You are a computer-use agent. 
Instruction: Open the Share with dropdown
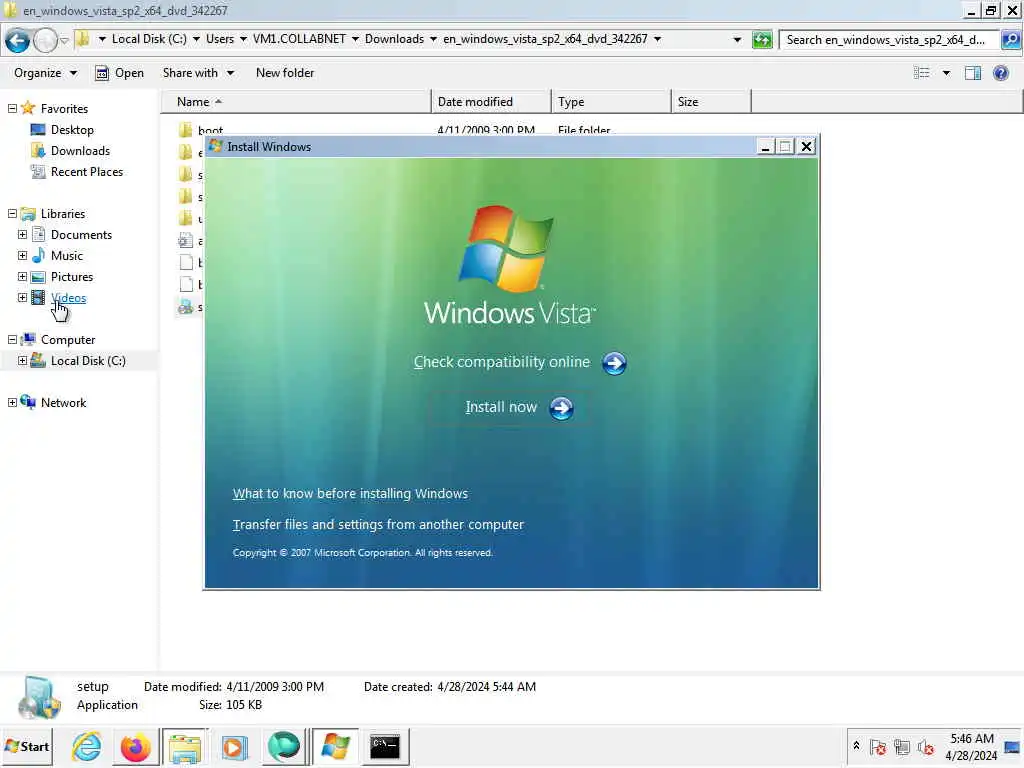[x=199, y=73]
